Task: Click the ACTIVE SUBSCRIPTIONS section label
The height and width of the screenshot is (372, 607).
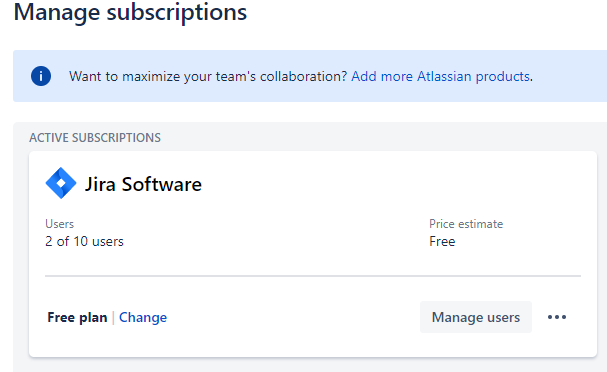Action: (x=95, y=138)
